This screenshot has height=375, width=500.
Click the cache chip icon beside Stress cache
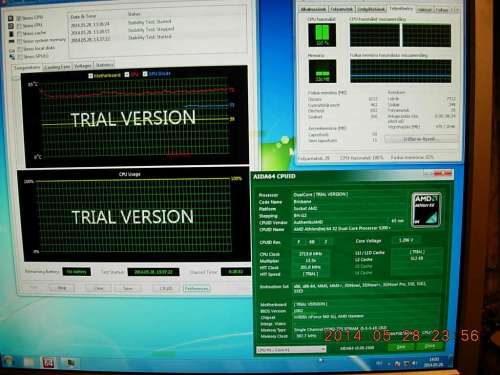pyautogui.click(x=11, y=34)
